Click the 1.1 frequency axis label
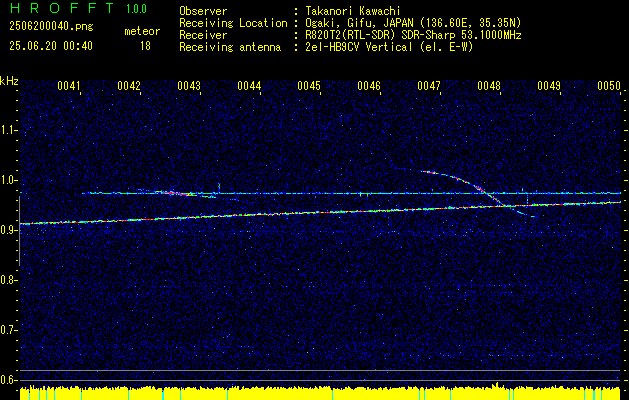This screenshot has height=400, width=629. (x=9, y=130)
